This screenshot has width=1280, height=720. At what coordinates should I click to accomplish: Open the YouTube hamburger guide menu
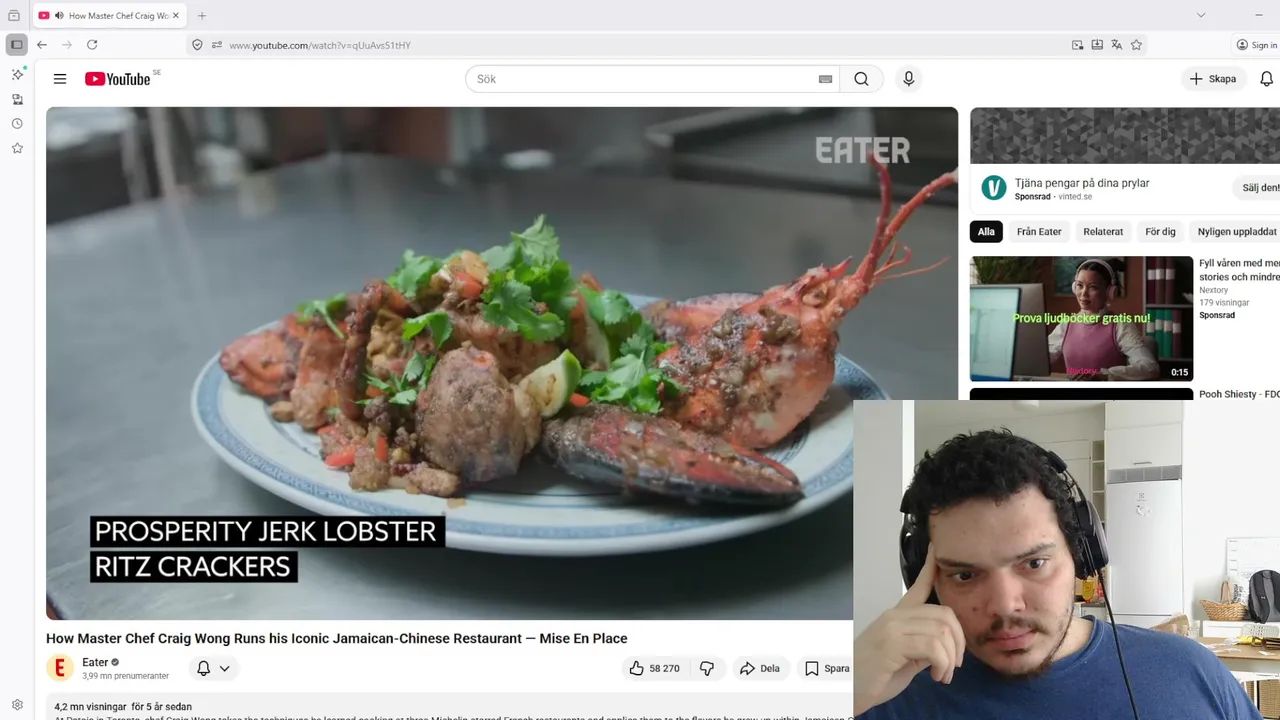pyautogui.click(x=60, y=79)
